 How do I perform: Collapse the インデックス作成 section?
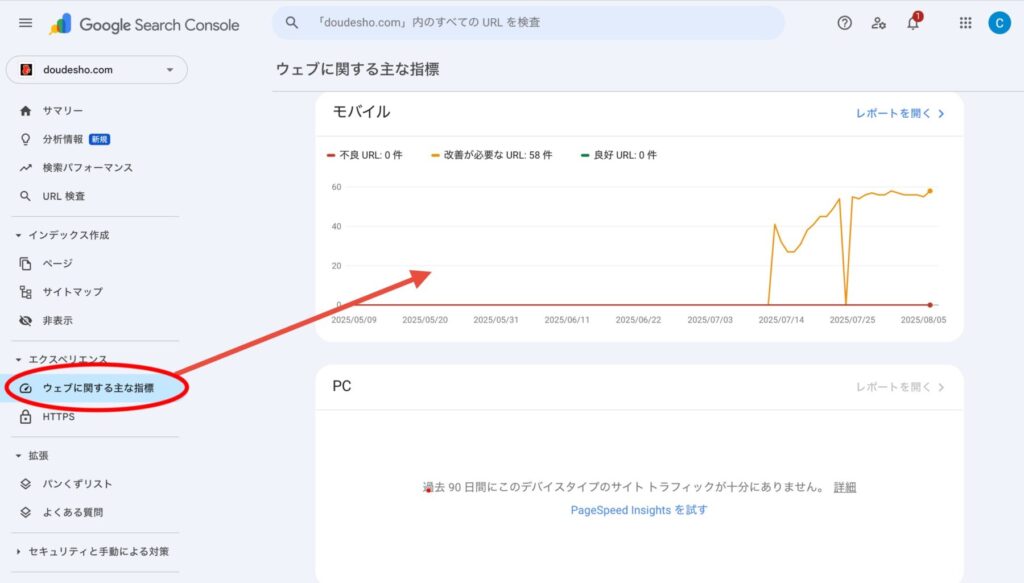(19, 235)
